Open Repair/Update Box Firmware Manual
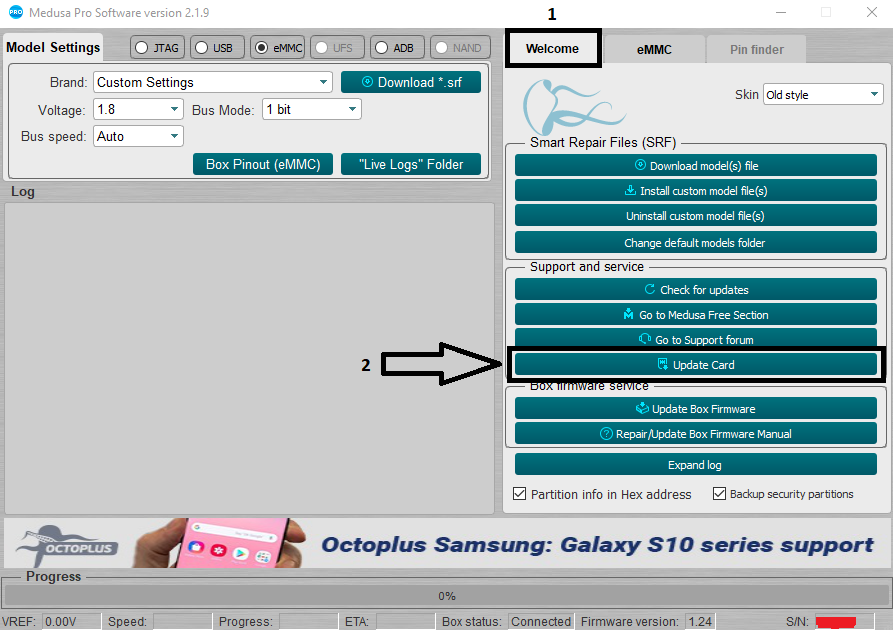The width and height of the screenshot is (893, 630). (695, 433)
